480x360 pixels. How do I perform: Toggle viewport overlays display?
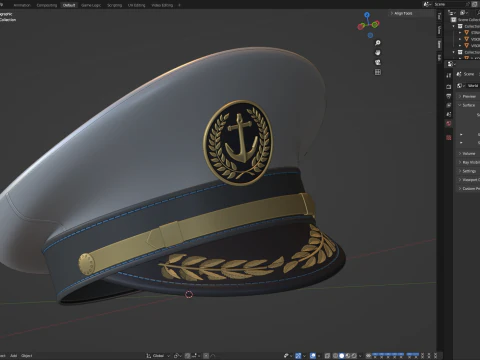313,355
